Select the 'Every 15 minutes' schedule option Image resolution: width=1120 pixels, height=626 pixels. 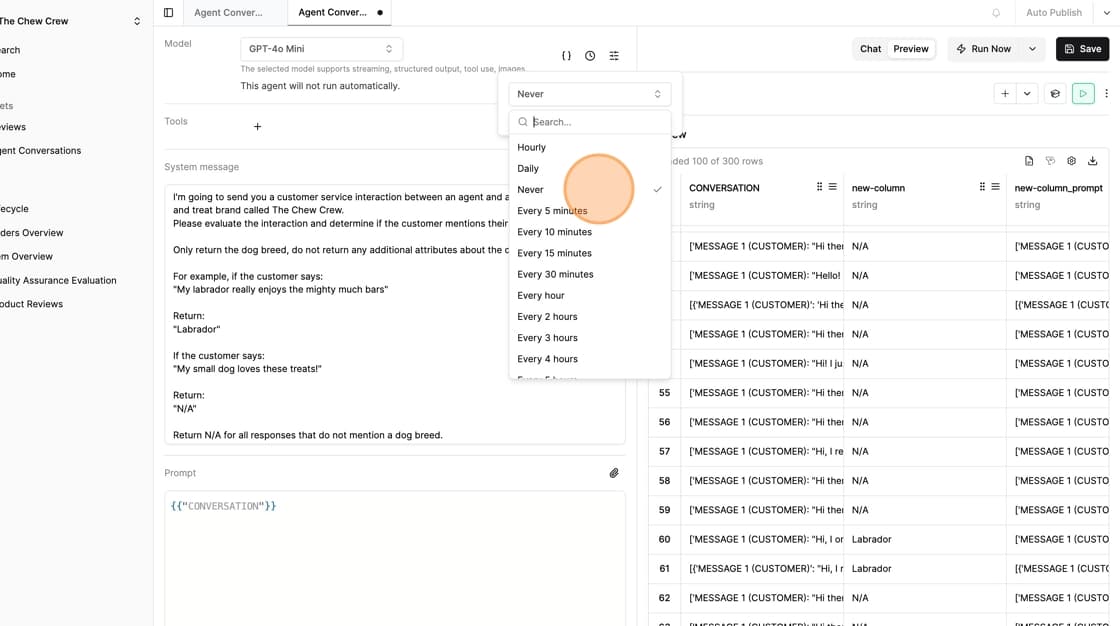click(x=554, y=253)
